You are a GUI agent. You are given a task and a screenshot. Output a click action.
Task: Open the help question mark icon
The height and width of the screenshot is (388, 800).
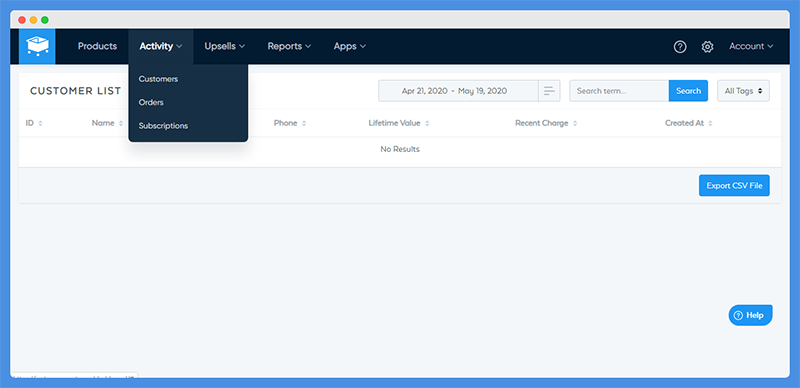680,46
